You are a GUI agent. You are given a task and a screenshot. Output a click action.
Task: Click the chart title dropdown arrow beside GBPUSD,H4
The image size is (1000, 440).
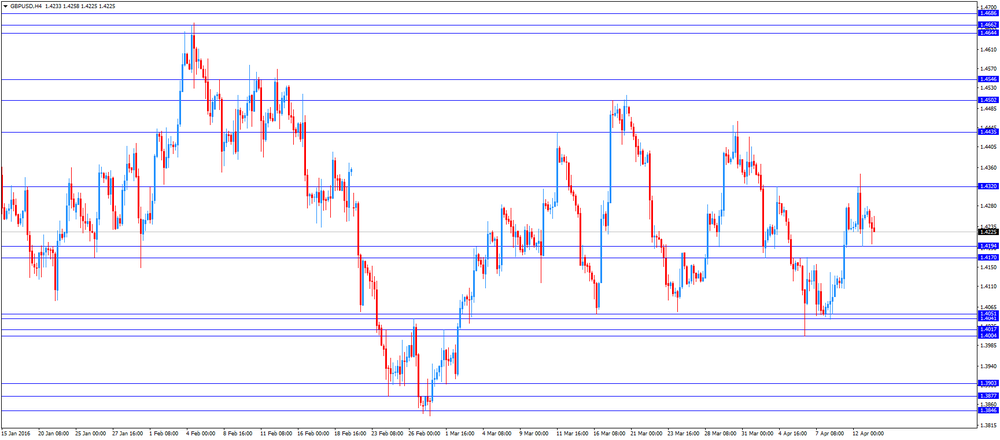pos(5,4)
